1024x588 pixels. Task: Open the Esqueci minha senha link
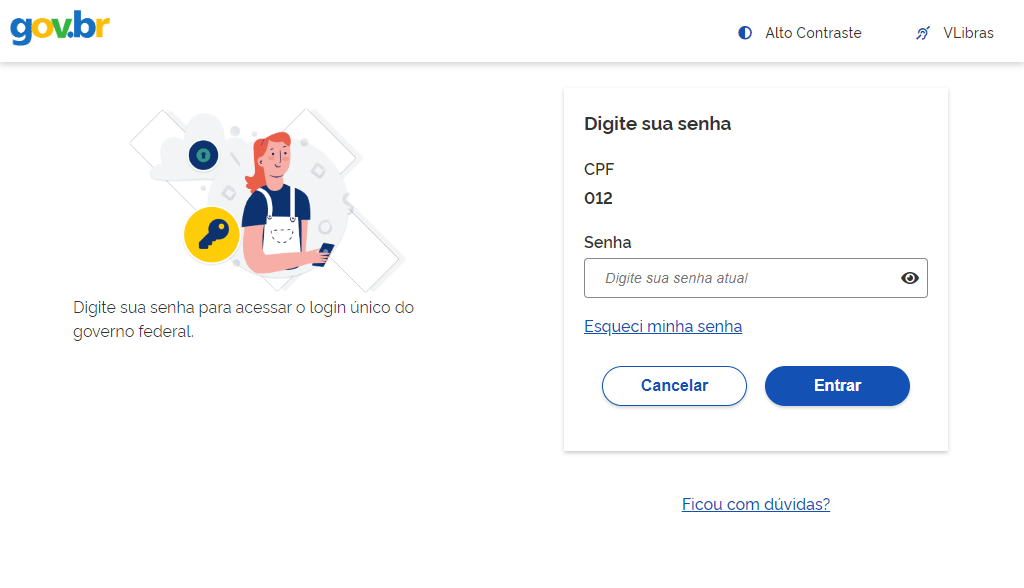coord(663,326)
